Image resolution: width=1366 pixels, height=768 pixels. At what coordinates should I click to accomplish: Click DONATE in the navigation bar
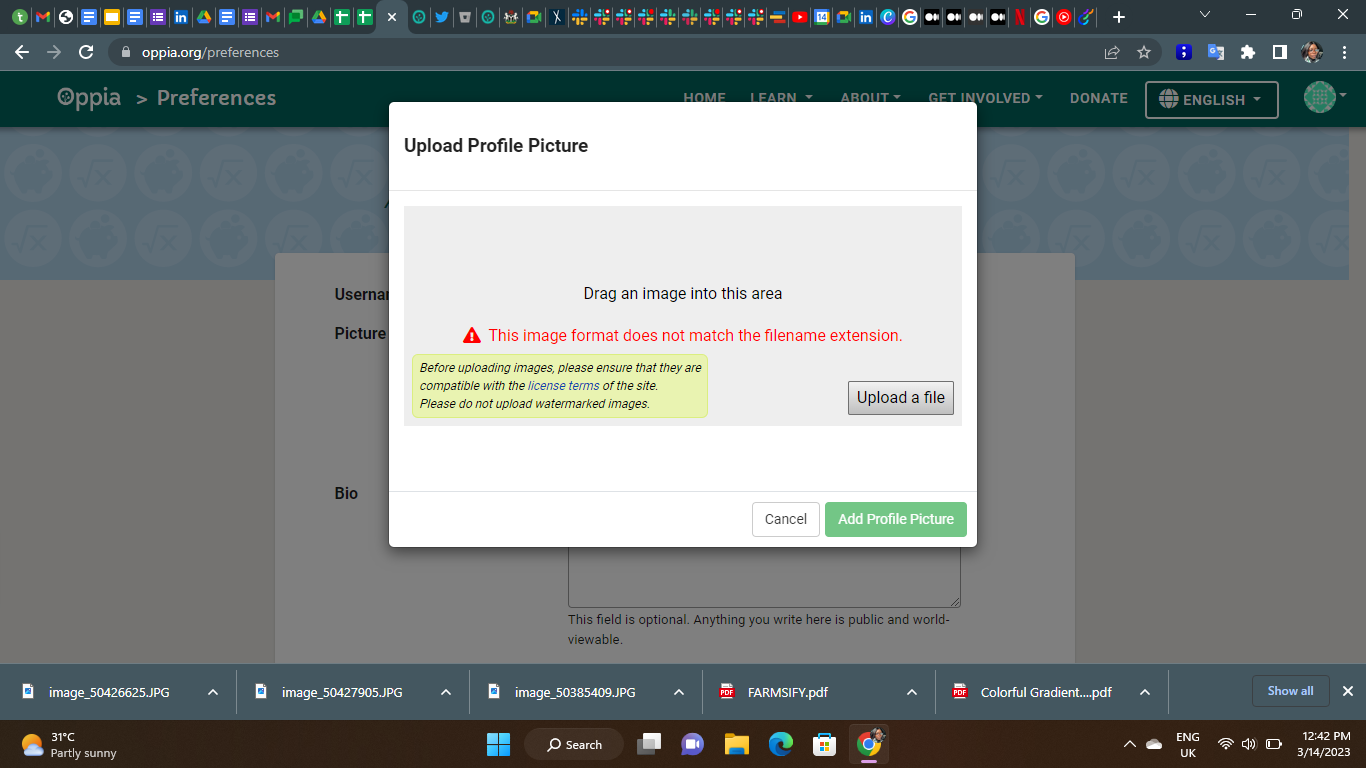1098,98
